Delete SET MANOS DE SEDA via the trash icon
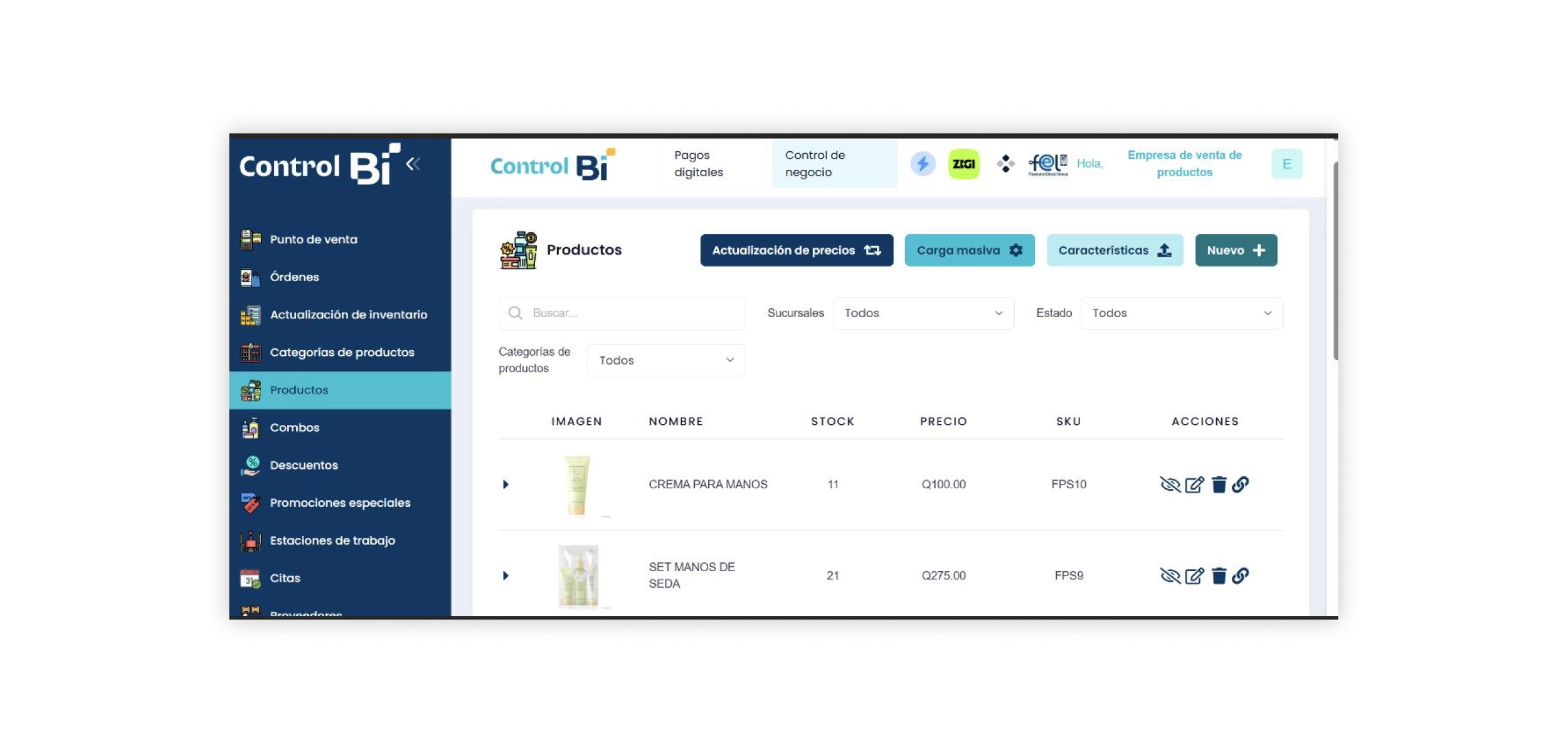This screenshot has width=1568, height=753. [x=1218, y=574]
